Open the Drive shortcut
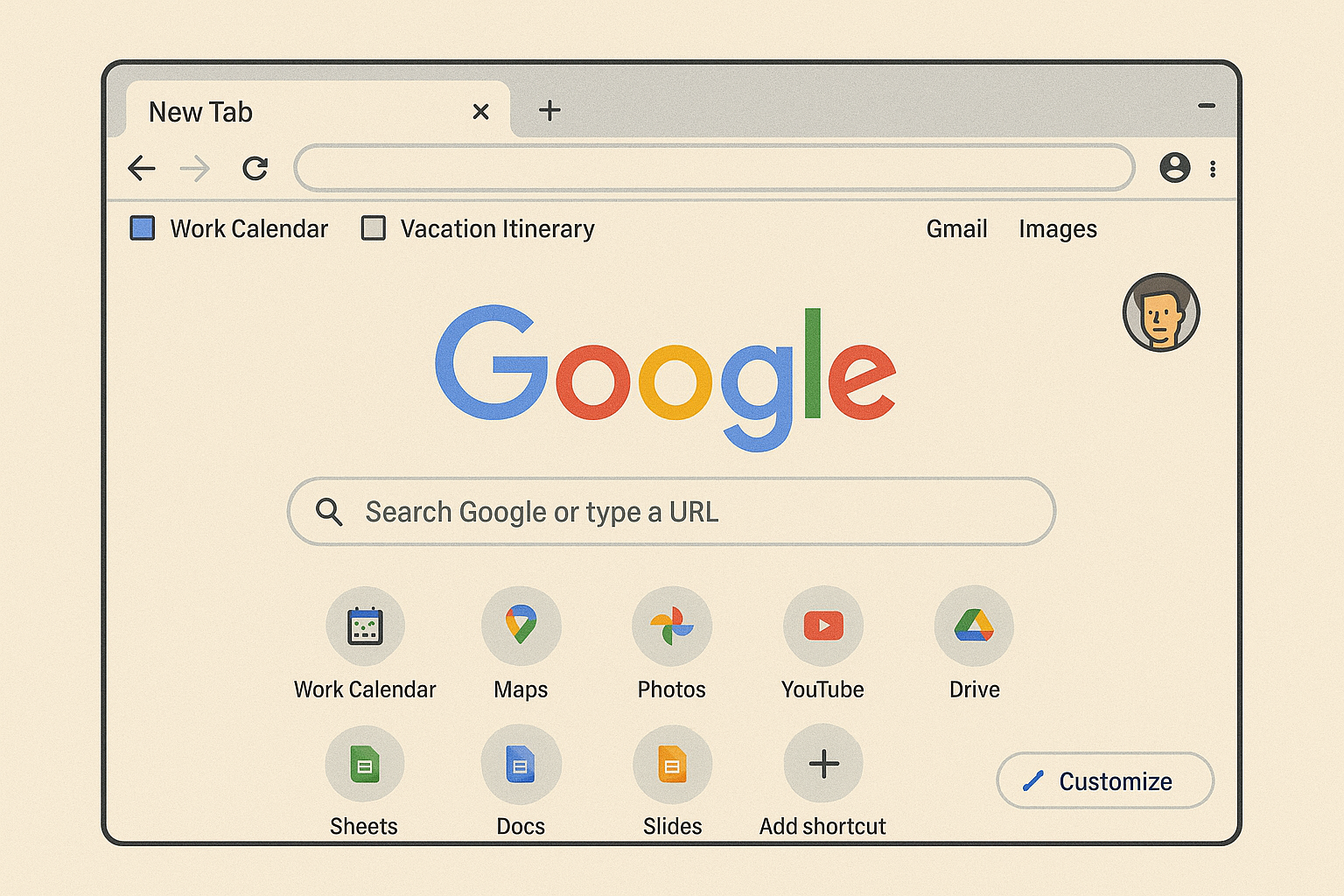 974,626
